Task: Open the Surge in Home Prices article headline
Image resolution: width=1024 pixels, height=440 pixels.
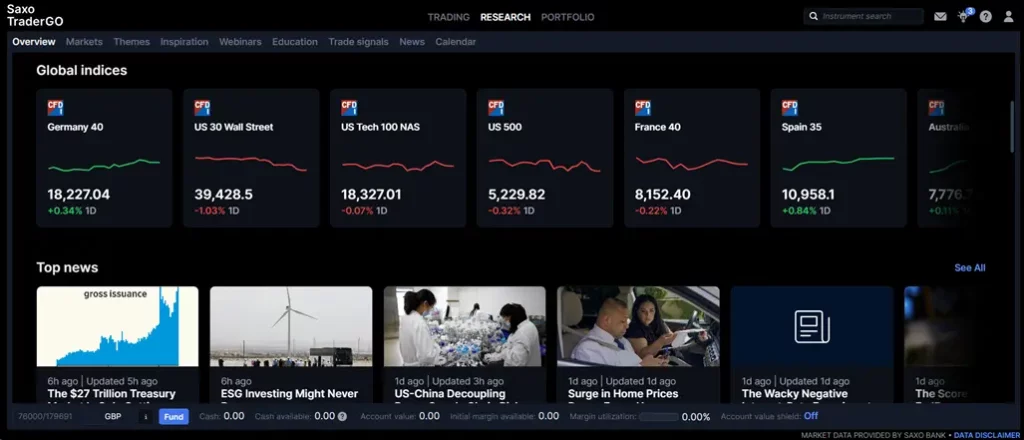Action: (623, 394)
